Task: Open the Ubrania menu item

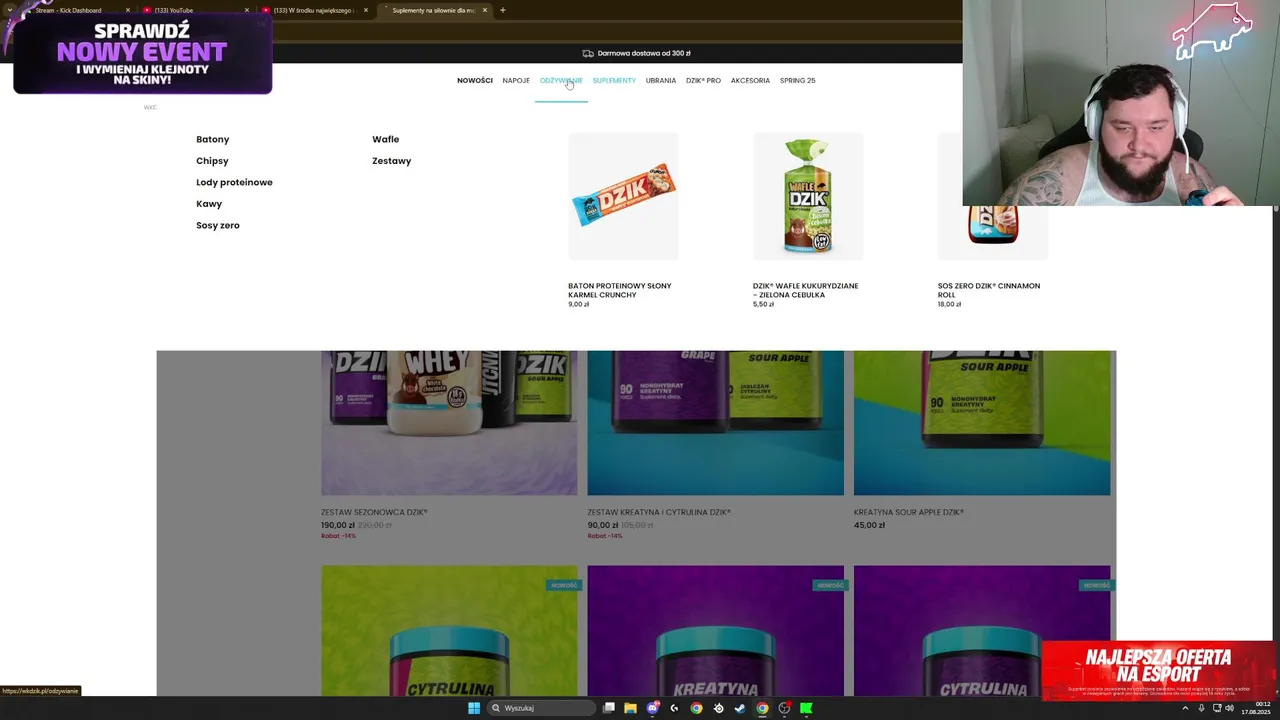Action: point(661,80)
